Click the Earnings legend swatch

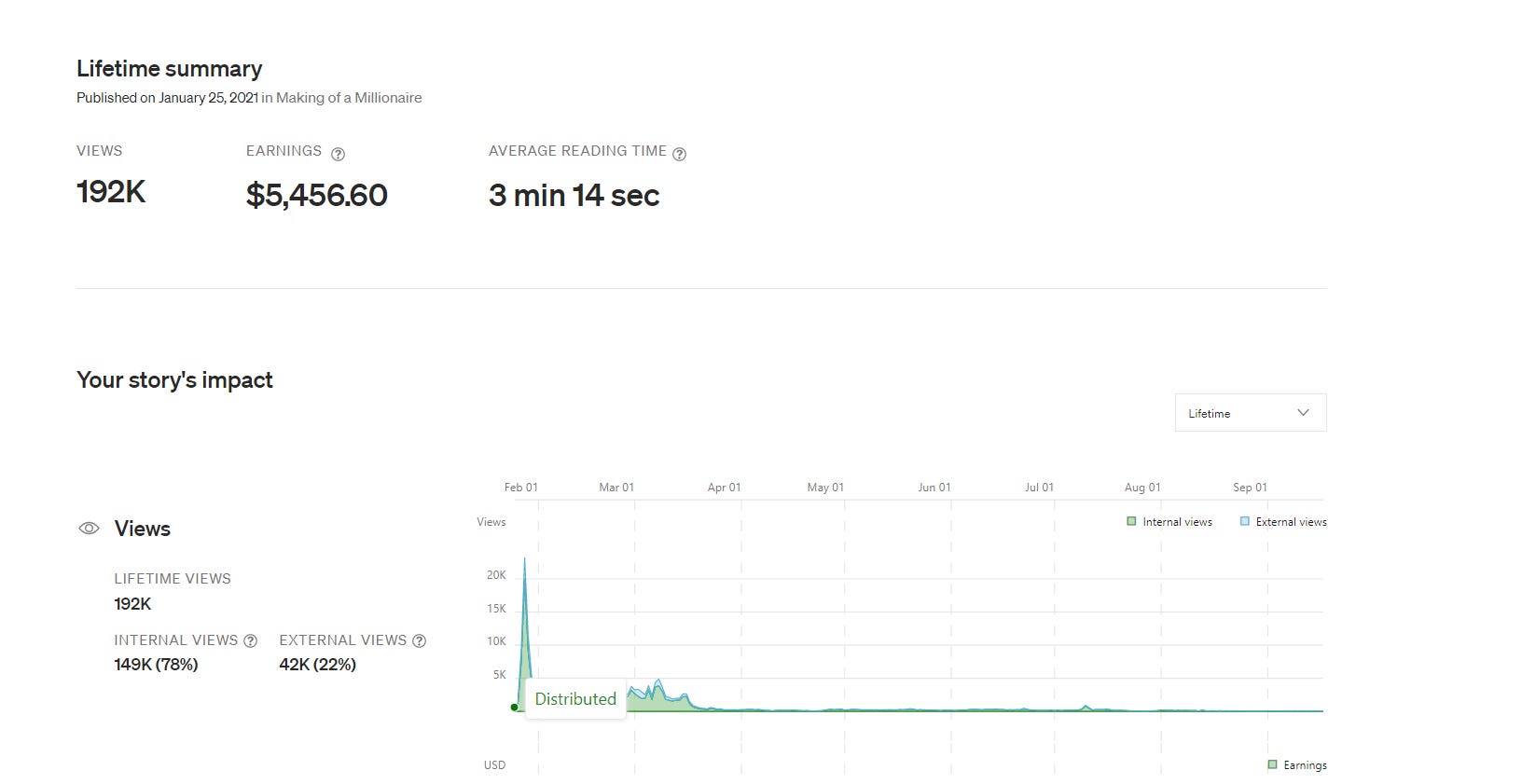[1272, 765]
